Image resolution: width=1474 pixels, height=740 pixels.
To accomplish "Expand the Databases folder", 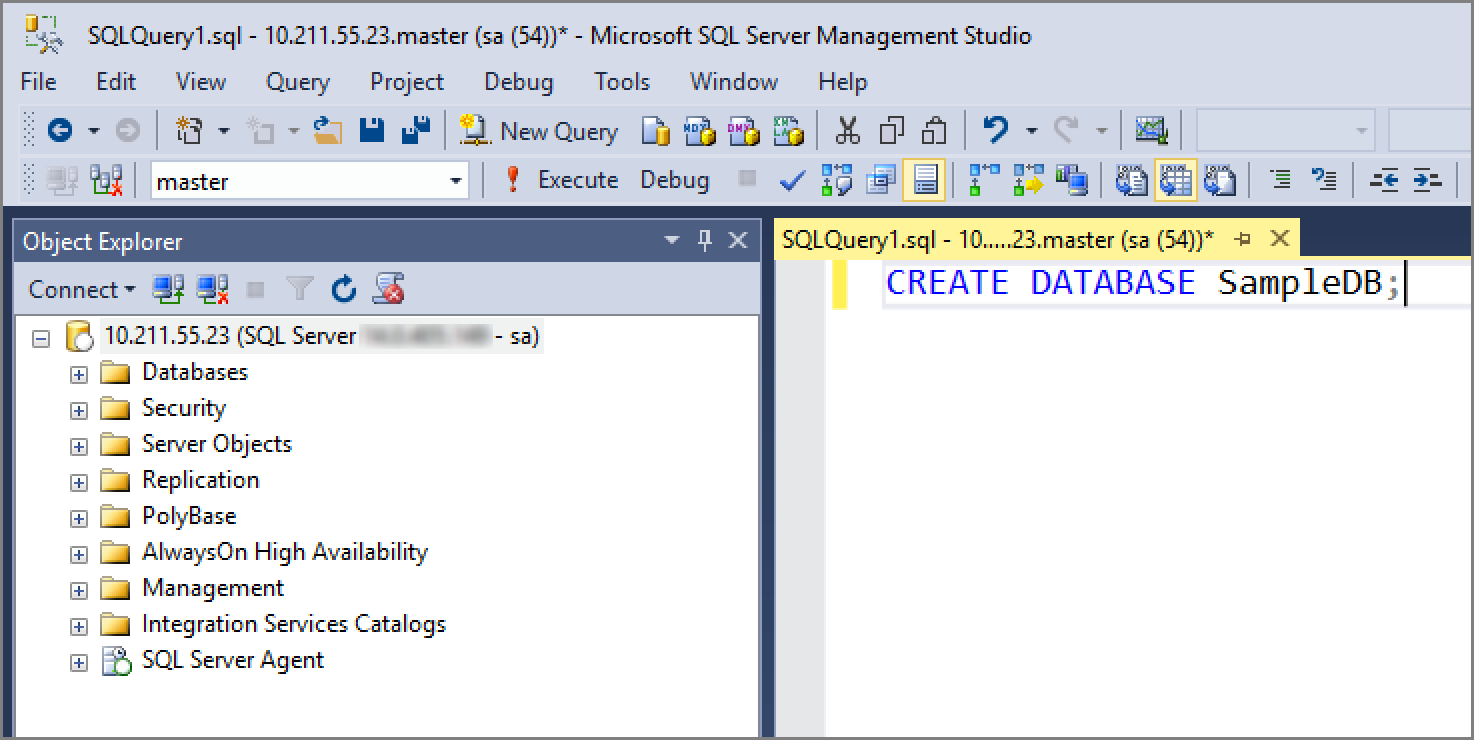I will (79, 372).
